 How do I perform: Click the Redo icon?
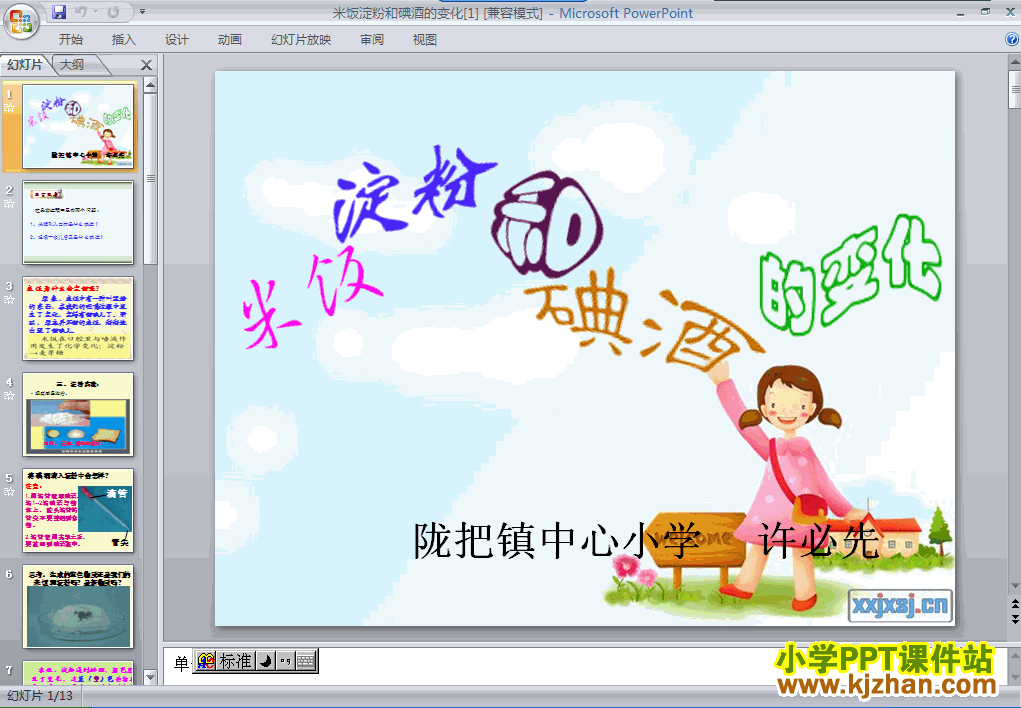point(113,12)
